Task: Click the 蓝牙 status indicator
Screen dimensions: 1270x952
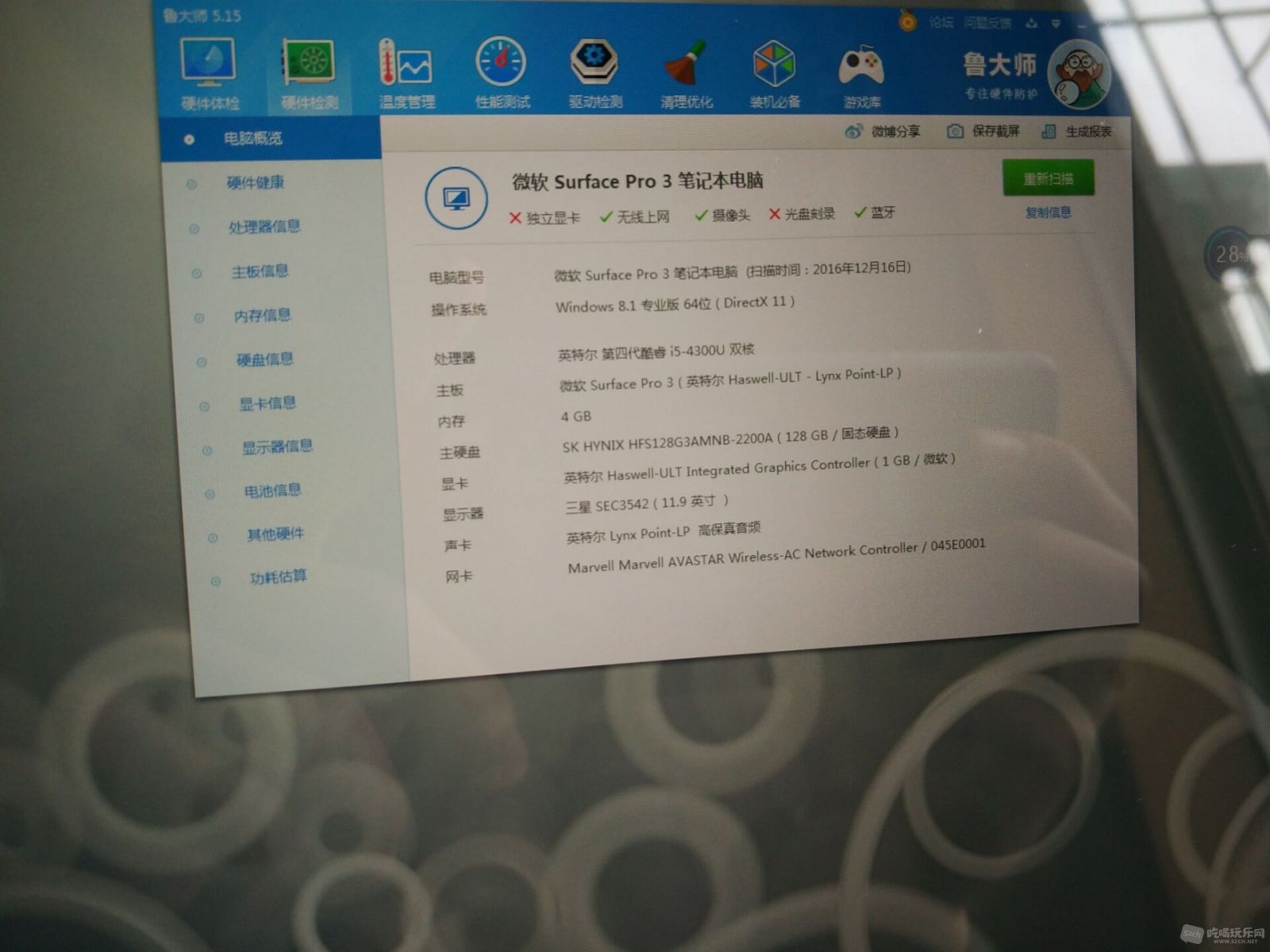Action: click(875, 212)
